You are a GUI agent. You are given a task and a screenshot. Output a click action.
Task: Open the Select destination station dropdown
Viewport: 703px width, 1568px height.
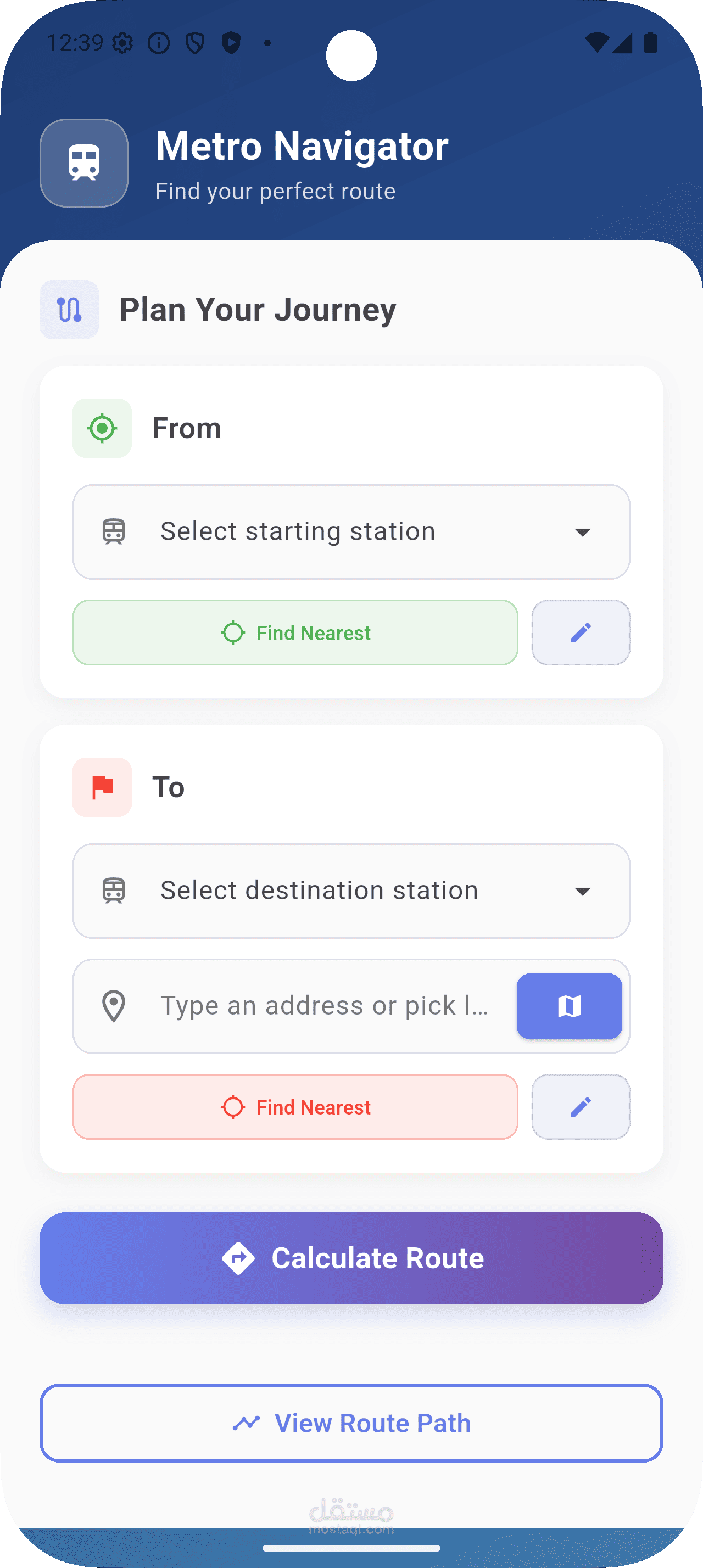coord(351,891)
